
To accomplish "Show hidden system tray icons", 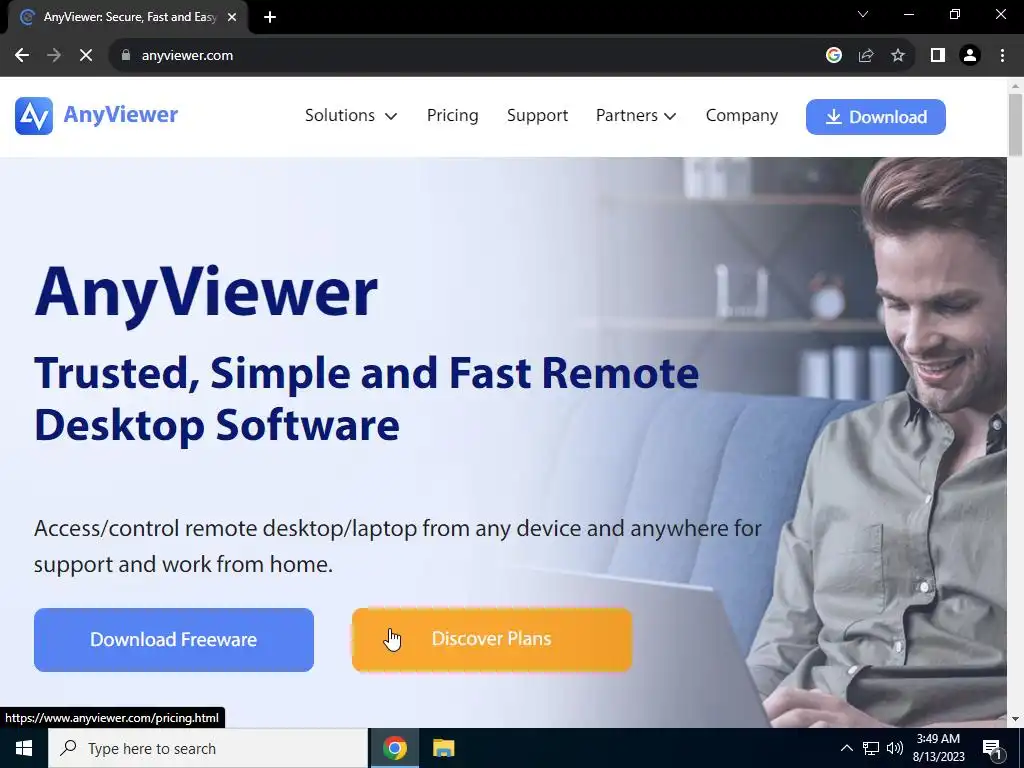I will [846, 748].
